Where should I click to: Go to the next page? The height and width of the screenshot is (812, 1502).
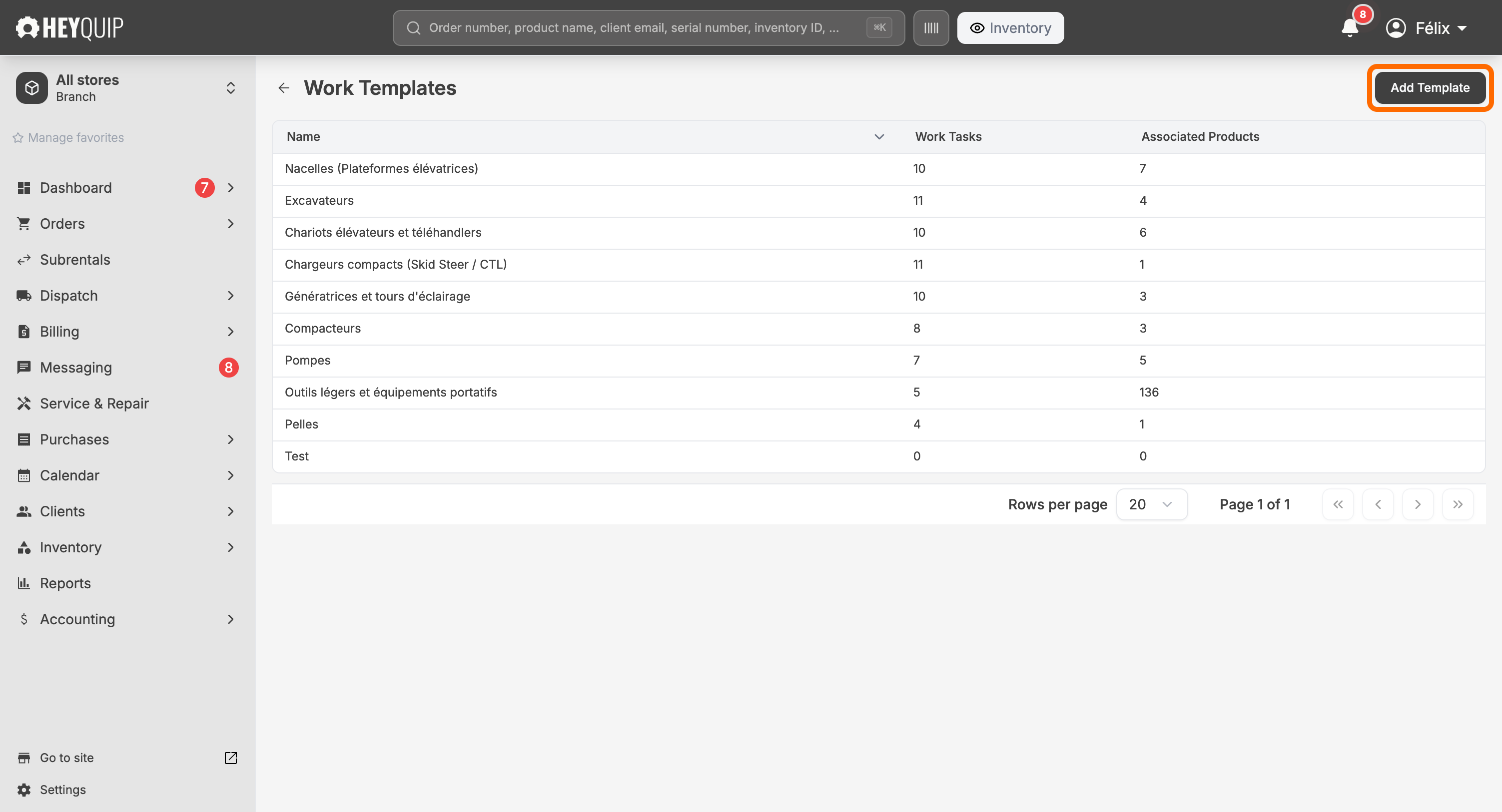pos(1418,504)
